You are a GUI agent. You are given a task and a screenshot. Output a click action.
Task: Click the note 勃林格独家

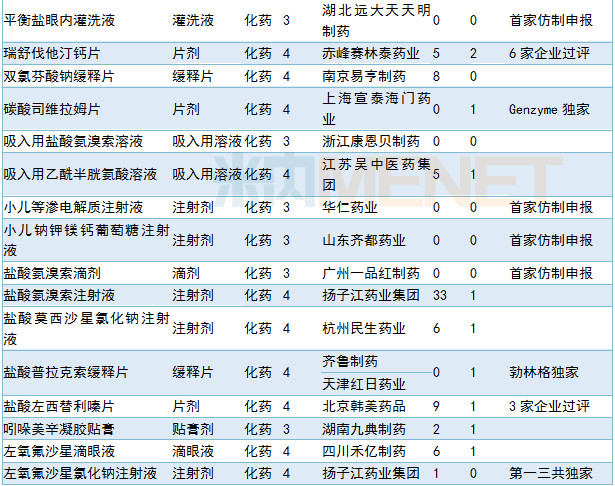(544, 372)
